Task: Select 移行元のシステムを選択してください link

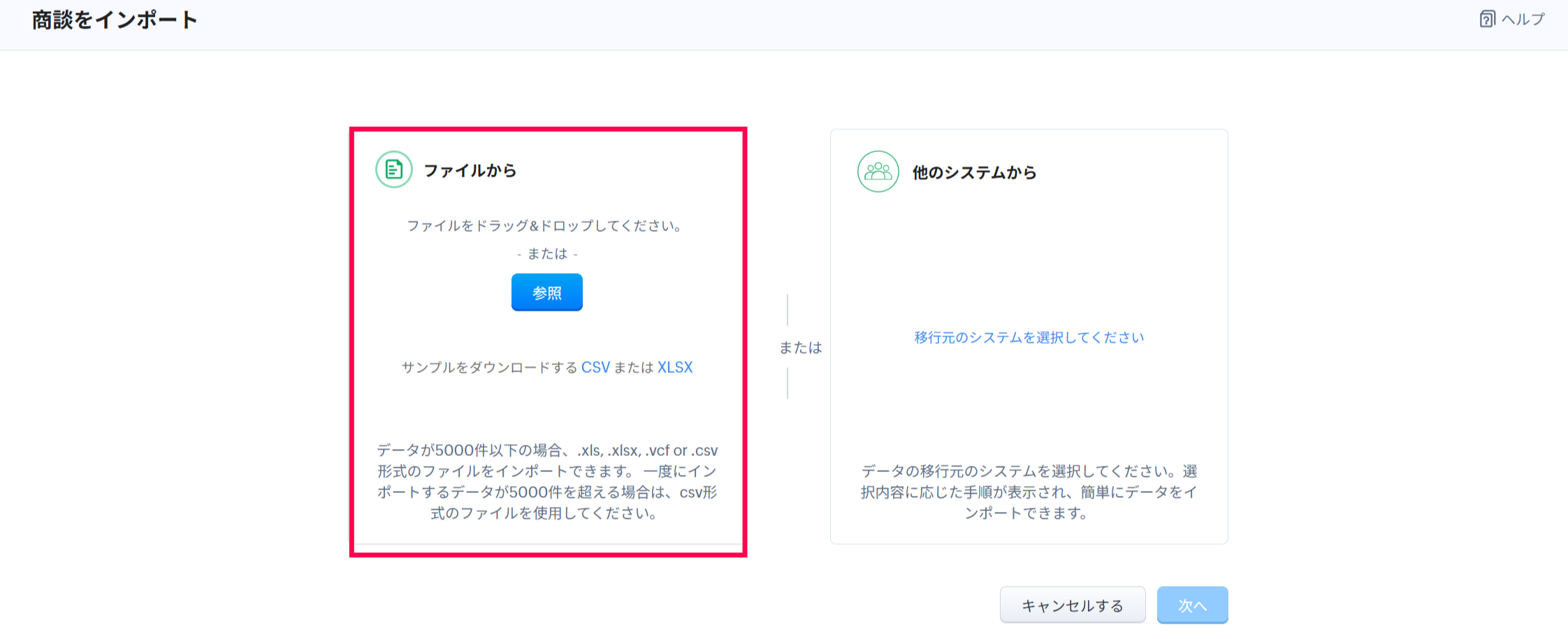Action: coord(1029,337)
